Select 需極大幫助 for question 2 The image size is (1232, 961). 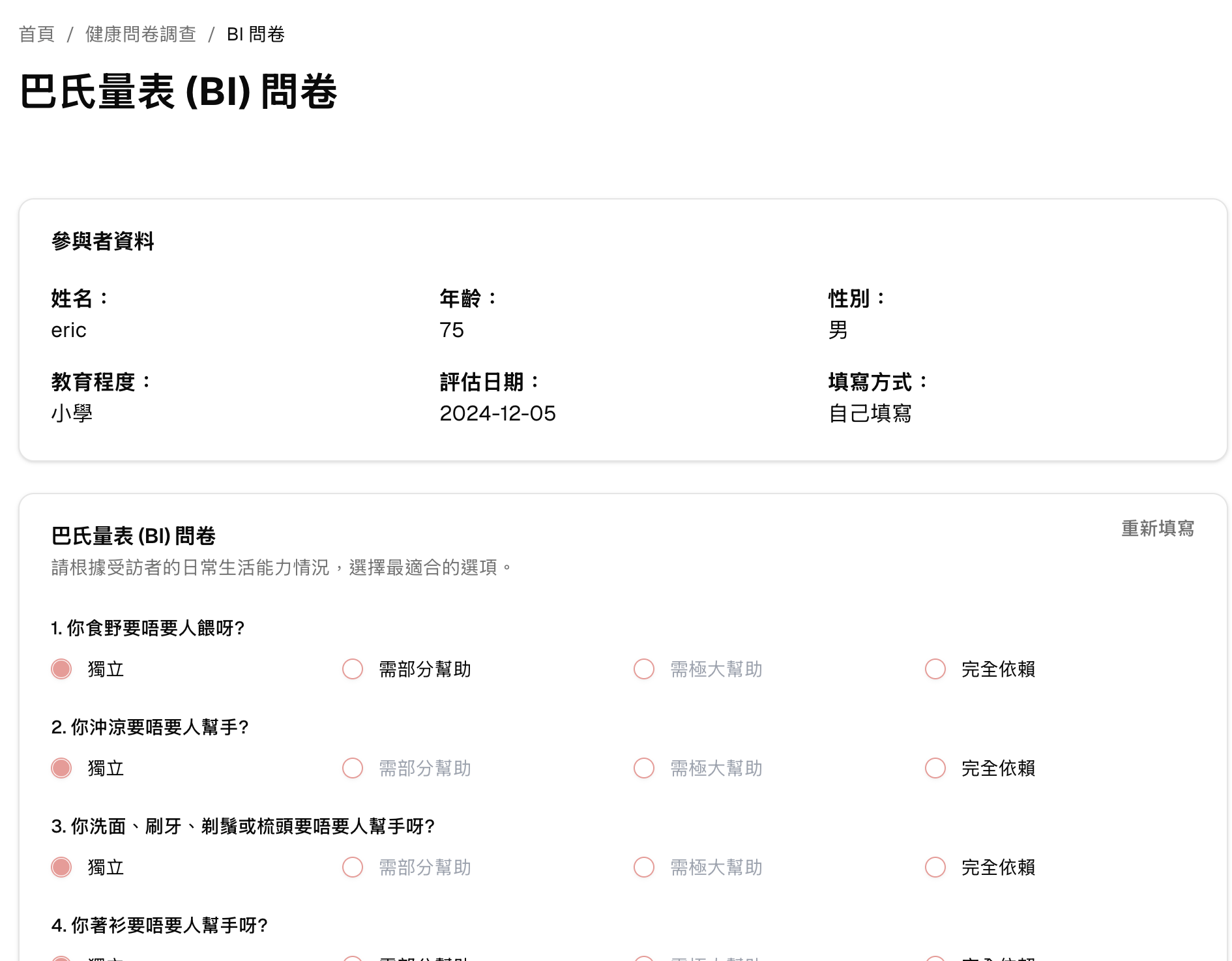coord(643,769)
